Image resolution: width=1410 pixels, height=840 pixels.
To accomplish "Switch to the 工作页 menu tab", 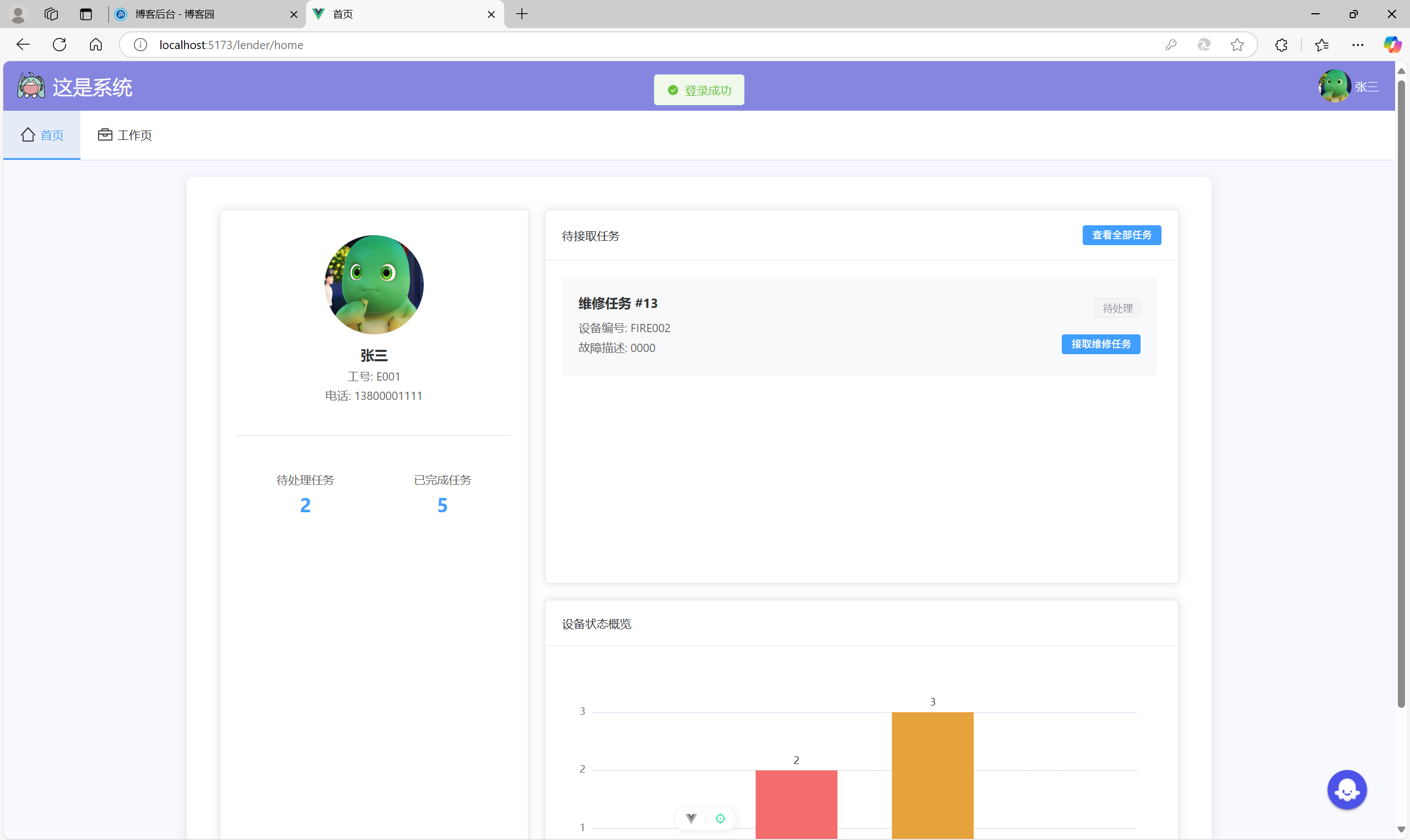I will point(125,135).
